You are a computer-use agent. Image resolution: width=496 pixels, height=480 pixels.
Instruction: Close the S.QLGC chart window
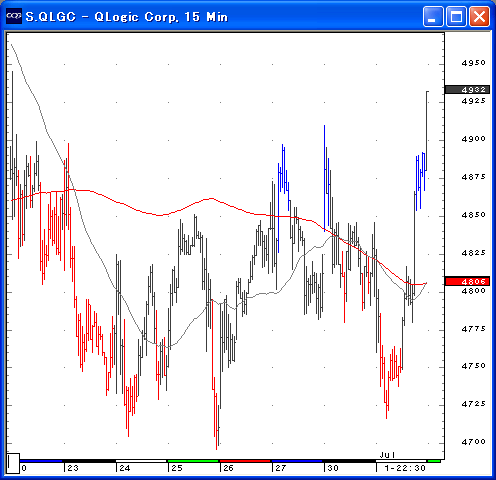tap(479, 16)
